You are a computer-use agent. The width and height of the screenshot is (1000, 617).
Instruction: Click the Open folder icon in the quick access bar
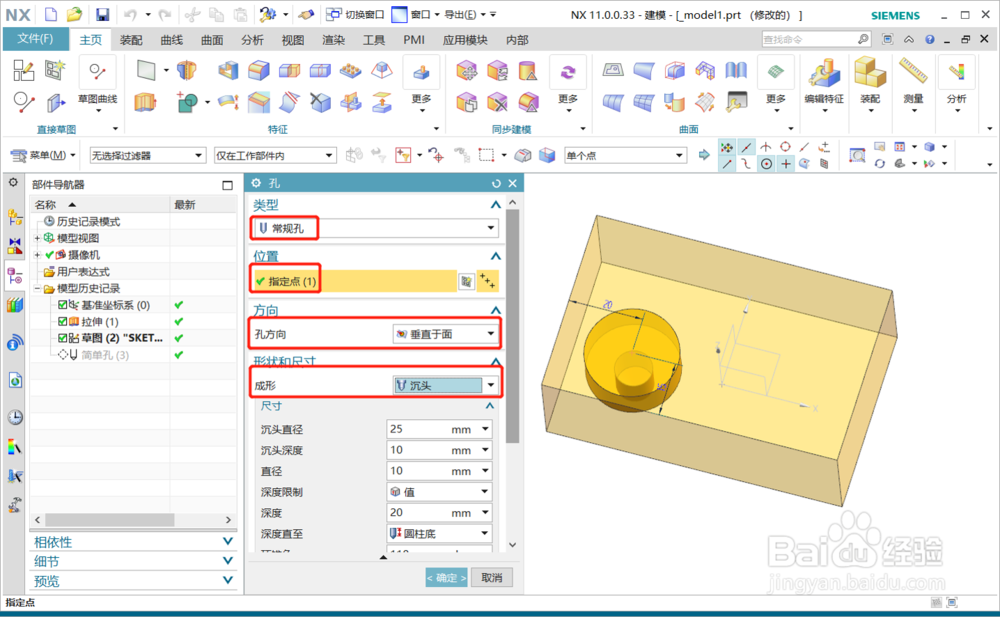click(75, 14)
